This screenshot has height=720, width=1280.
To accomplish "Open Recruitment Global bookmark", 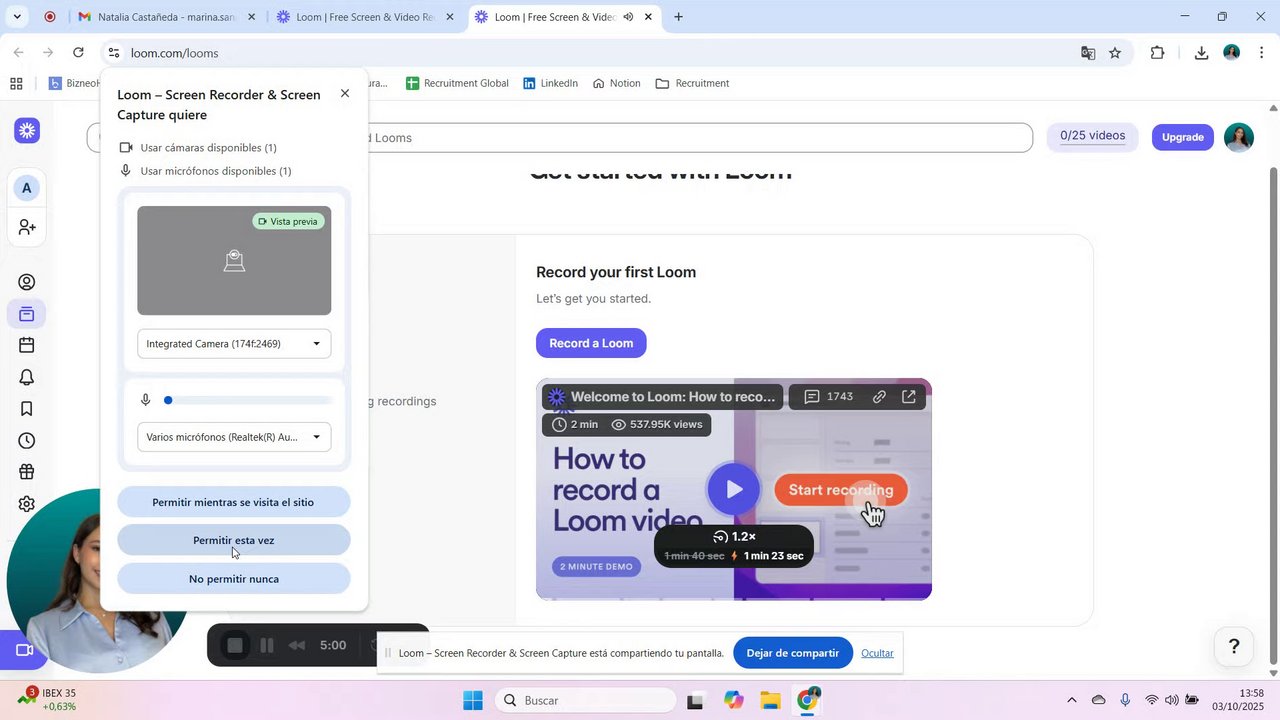I will (457, 83).
